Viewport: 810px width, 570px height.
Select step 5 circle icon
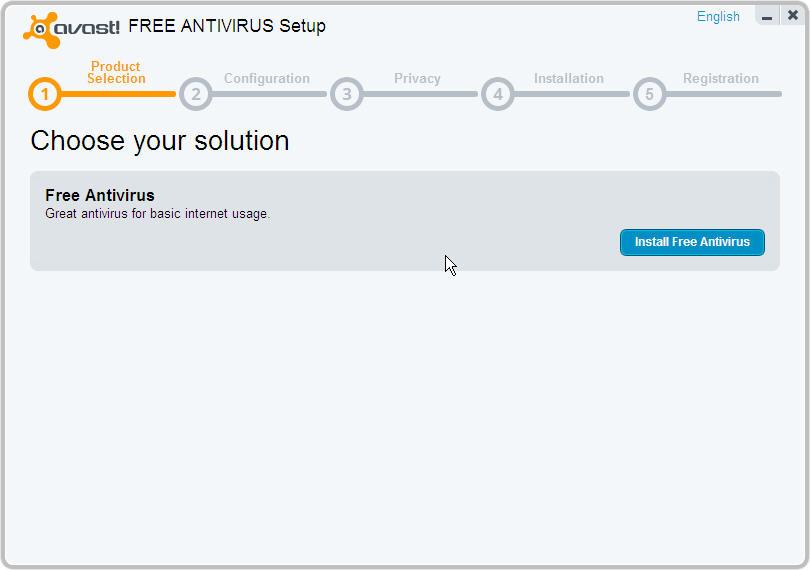pyautogui.click(x=649, y=94)
